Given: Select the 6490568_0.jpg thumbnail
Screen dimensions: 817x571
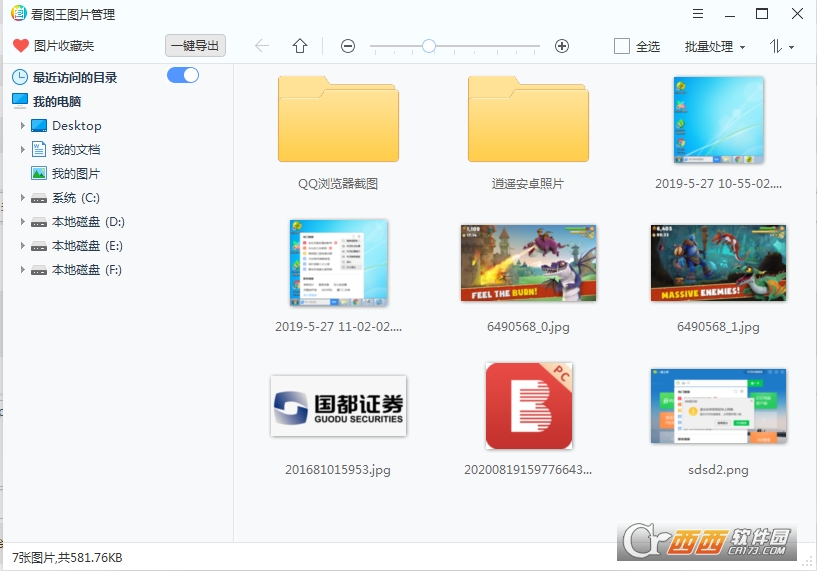Looking at the screenshot, I should click(528, 262).
